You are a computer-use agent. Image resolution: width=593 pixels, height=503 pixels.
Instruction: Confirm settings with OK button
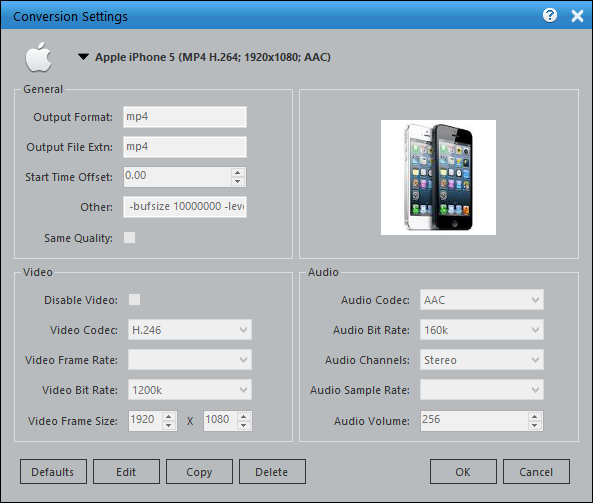[x=463, y=471]
